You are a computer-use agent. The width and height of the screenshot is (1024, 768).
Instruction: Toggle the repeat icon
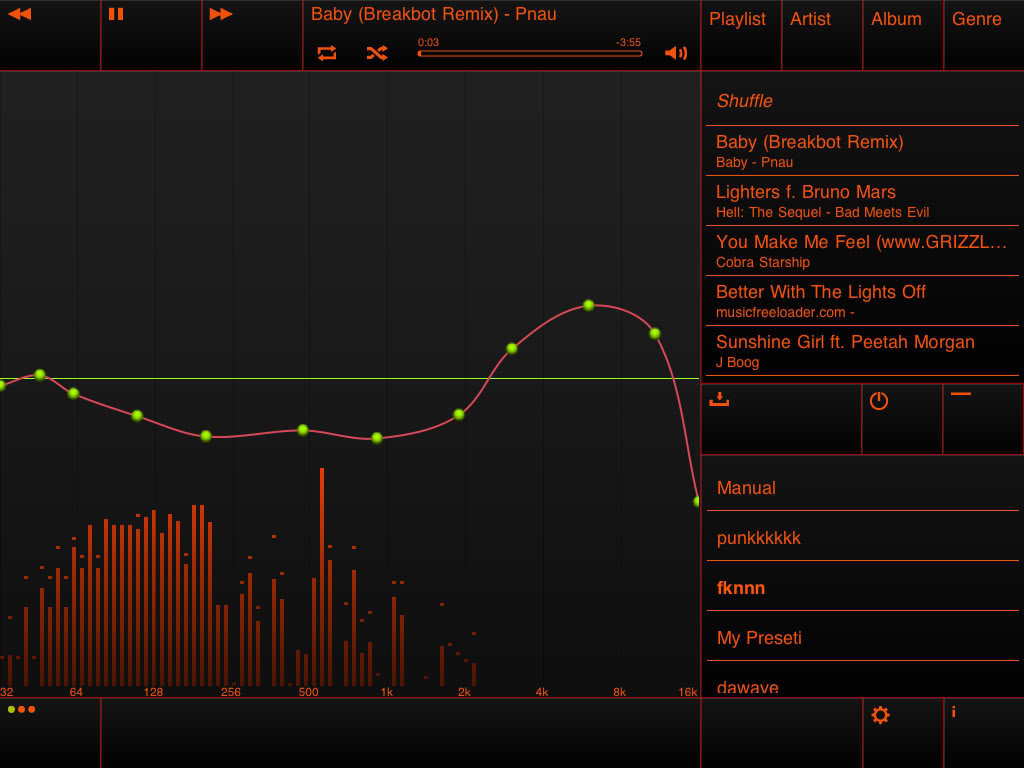(327, 53)
